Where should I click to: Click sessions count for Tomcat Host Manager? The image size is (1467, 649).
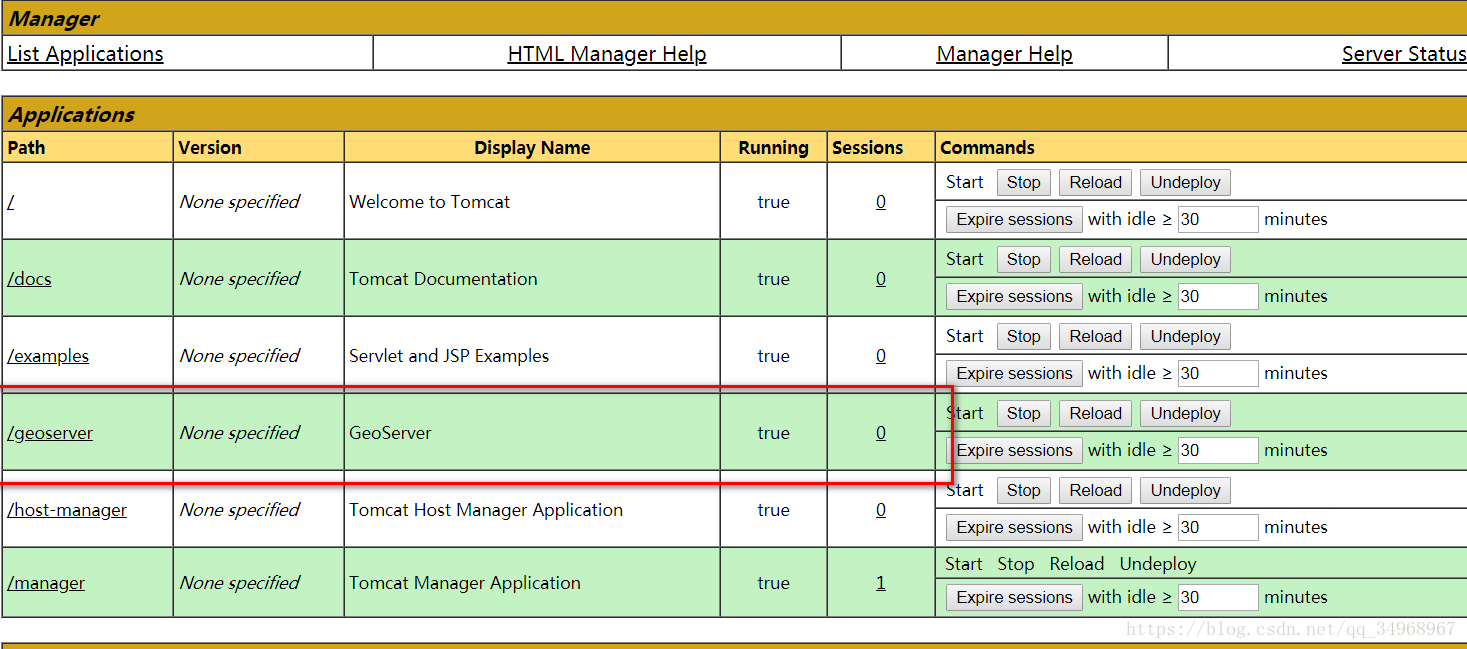881,510
